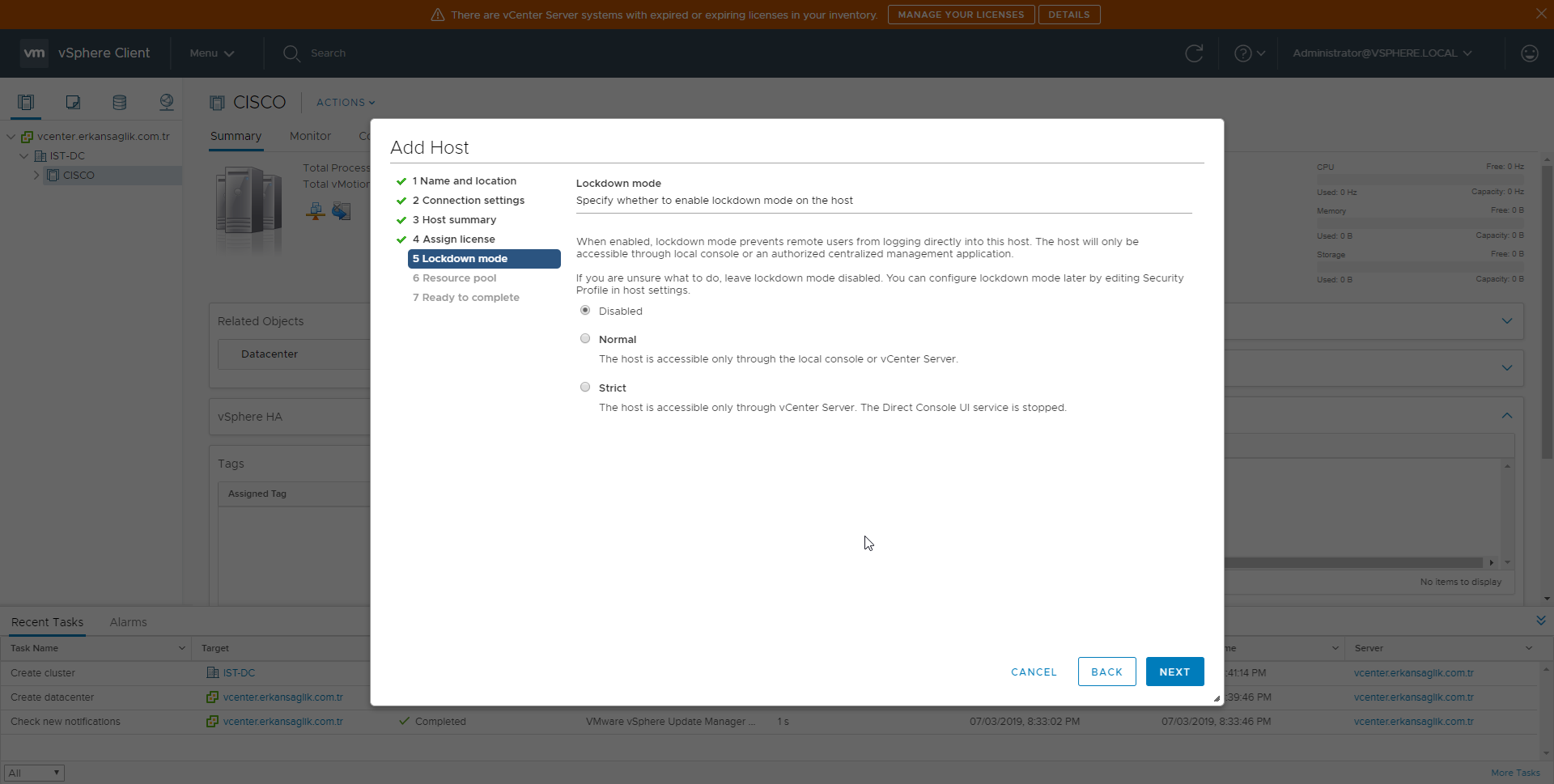Select the Disabled lockdown mode option
The height and width of the screenshot is (784, 1554).
pyautogui.click(x=585, y=311)
